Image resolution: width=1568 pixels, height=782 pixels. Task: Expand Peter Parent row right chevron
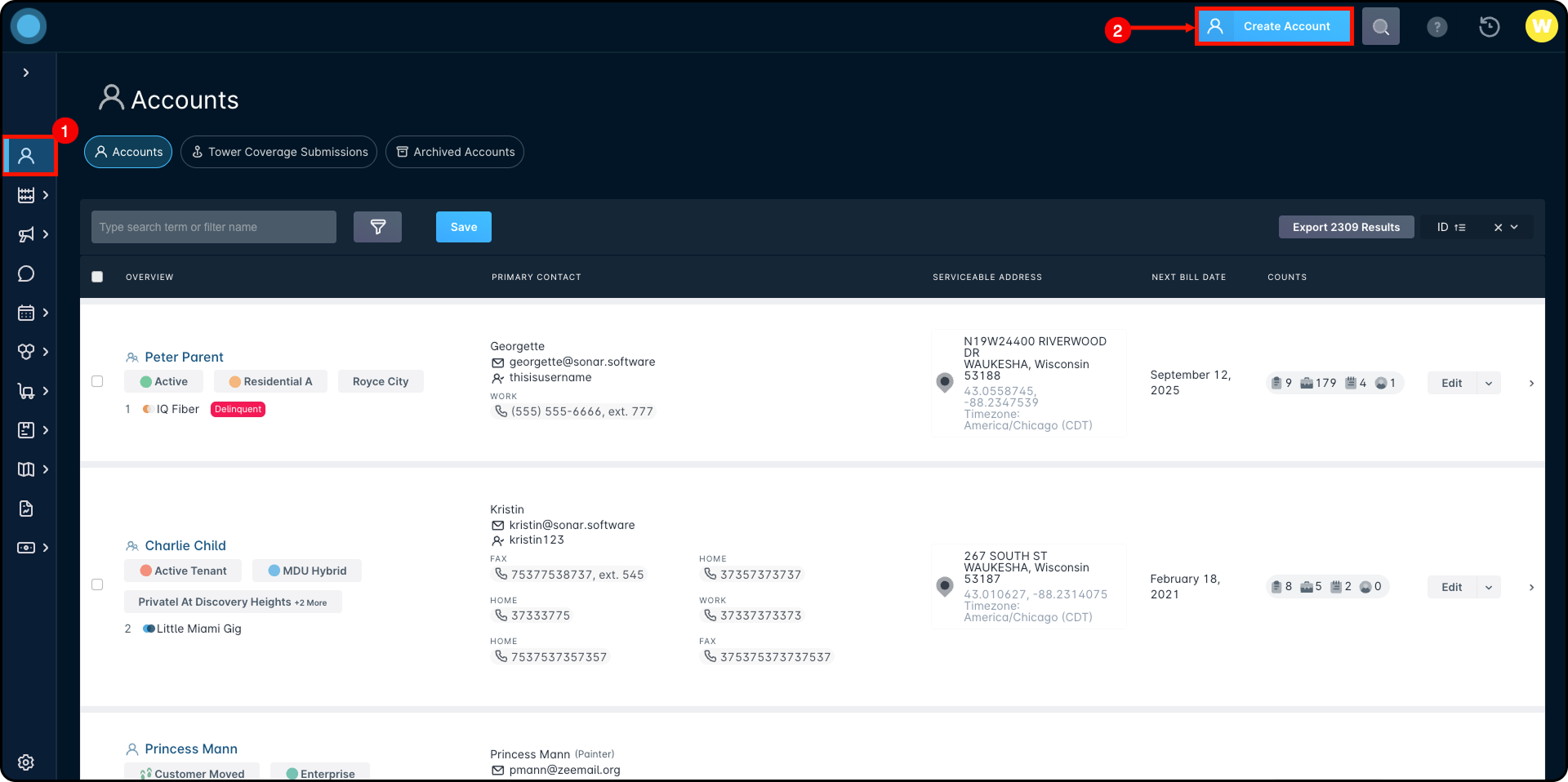pos(1531,383)
